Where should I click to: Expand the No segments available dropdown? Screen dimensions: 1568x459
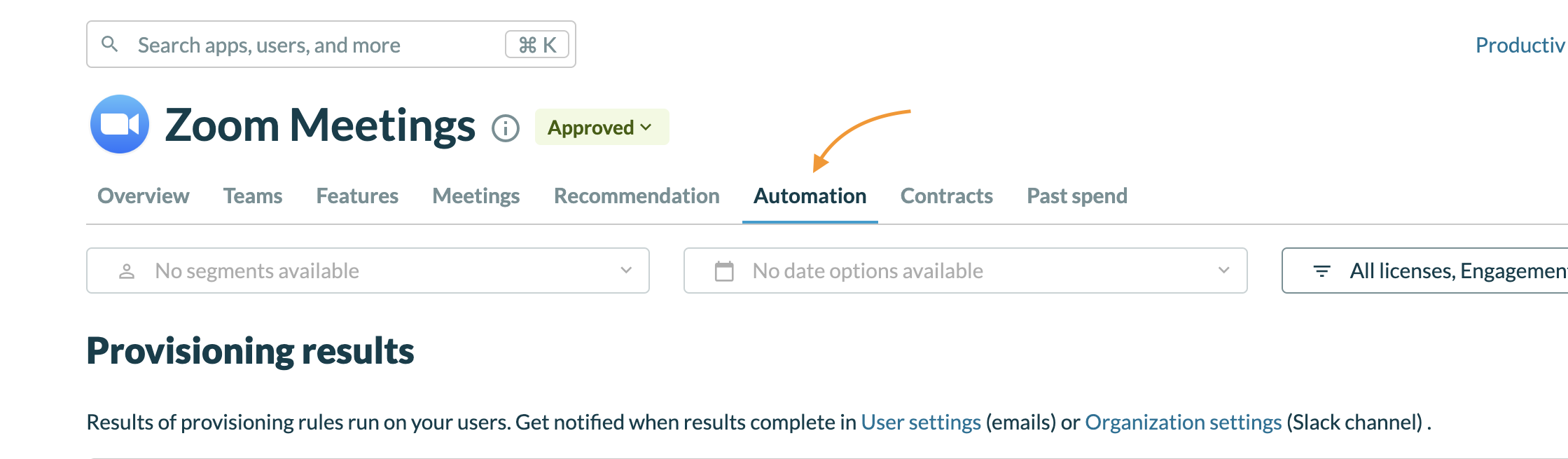pos(625,270)
